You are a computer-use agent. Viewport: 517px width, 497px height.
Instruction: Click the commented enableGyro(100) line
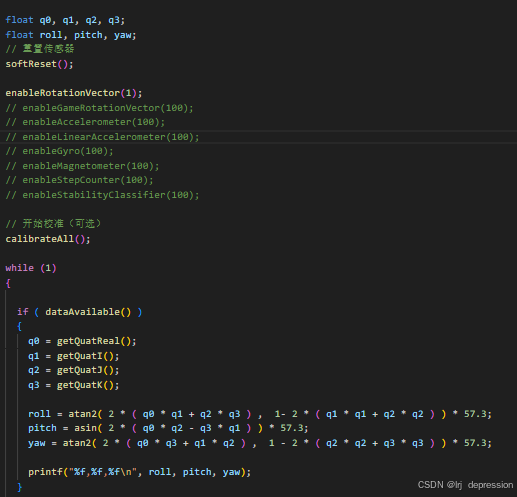tap(59, 151)
